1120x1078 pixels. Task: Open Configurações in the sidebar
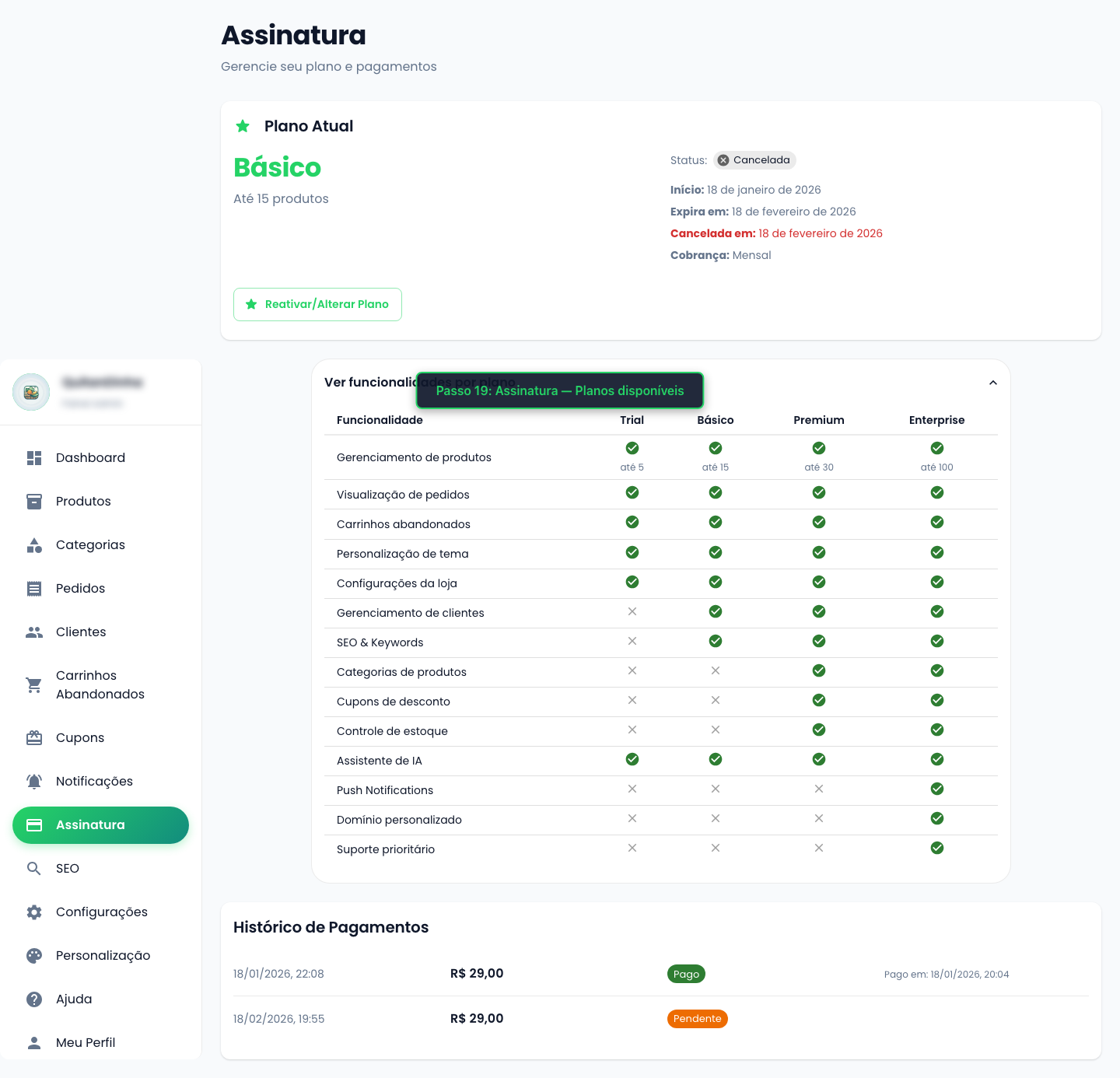pos(101,912)
